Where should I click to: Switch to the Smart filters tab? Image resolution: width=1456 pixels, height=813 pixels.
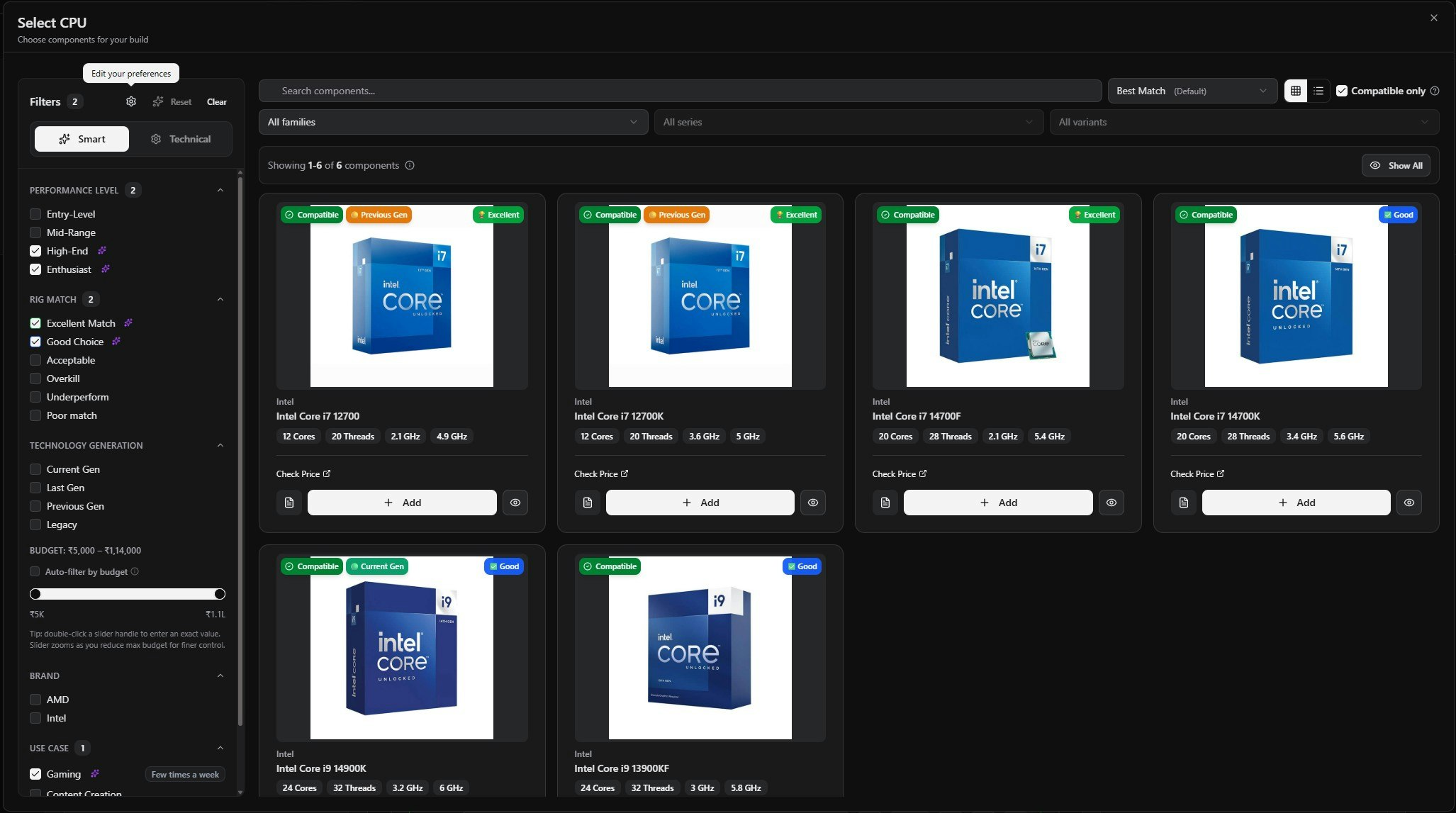point(82,139)
